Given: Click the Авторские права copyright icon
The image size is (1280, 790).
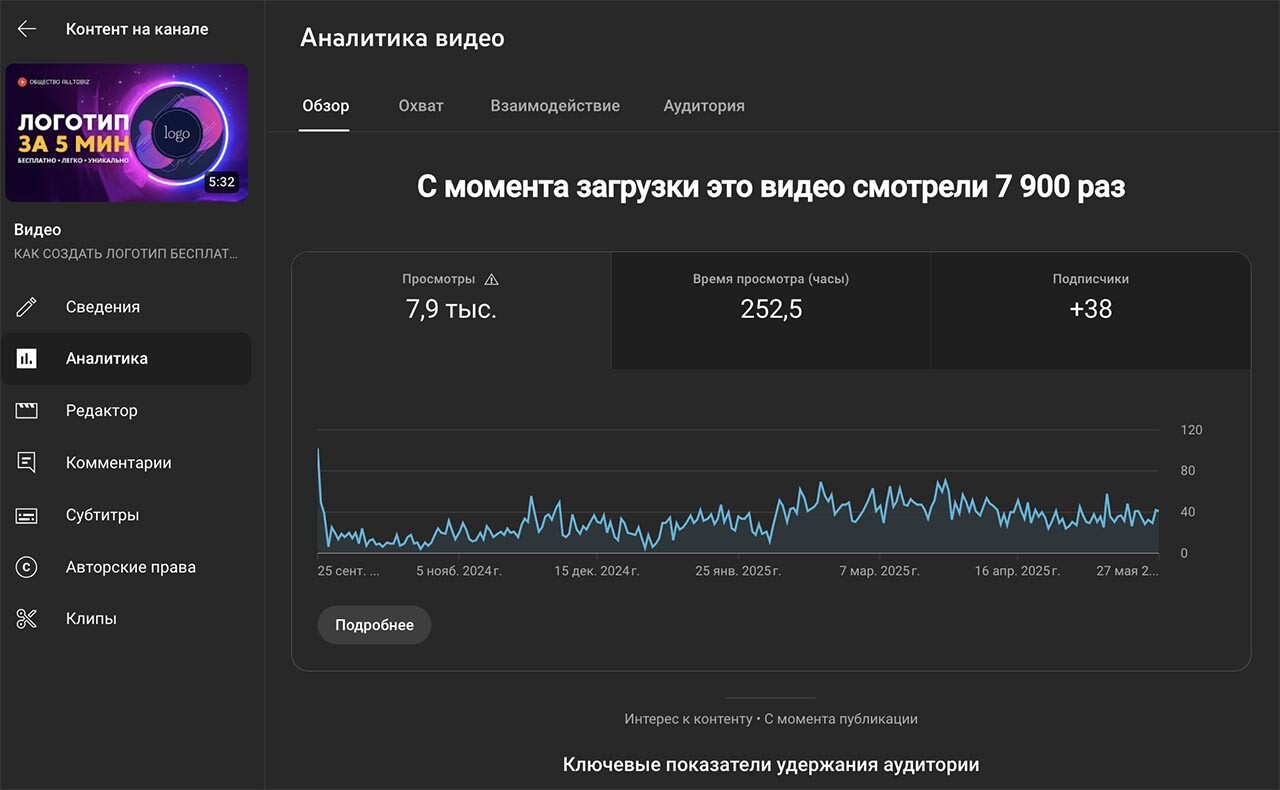Looking at the screenshot, I should coord(27,568).
